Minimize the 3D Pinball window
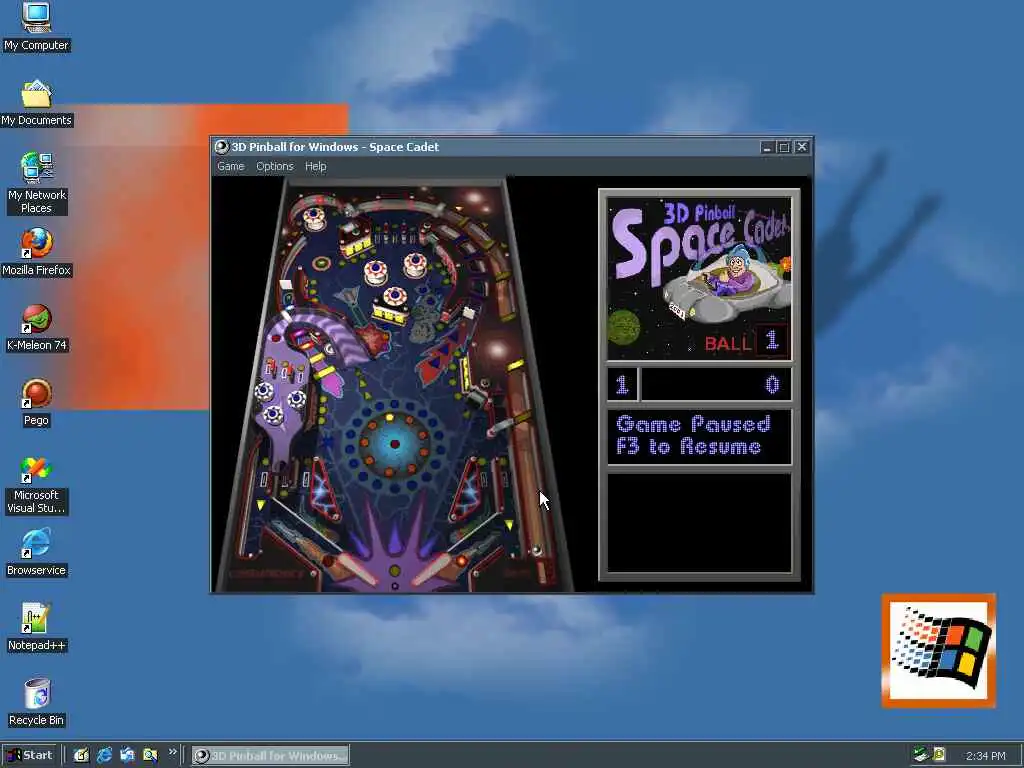Image resolution: width=1024 pixels, height=768 pixels. point(767,148)
